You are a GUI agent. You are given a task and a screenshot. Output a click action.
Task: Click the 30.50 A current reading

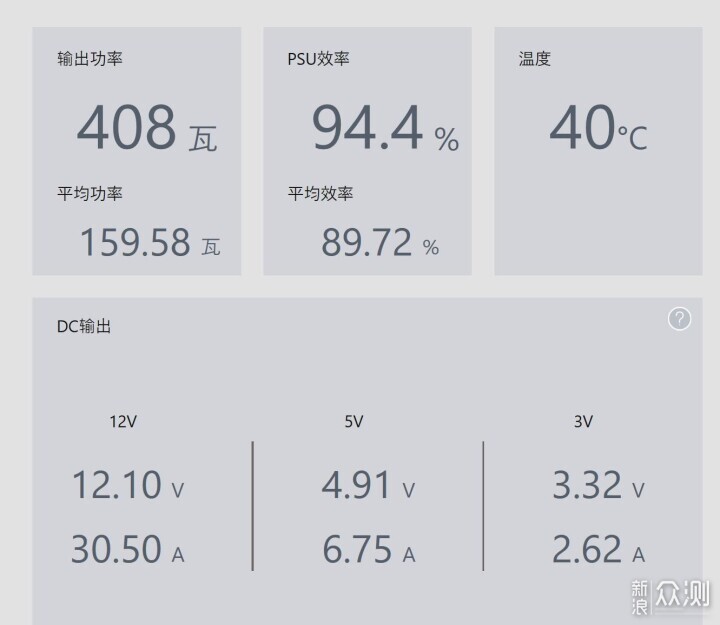(x=128, y=549)
